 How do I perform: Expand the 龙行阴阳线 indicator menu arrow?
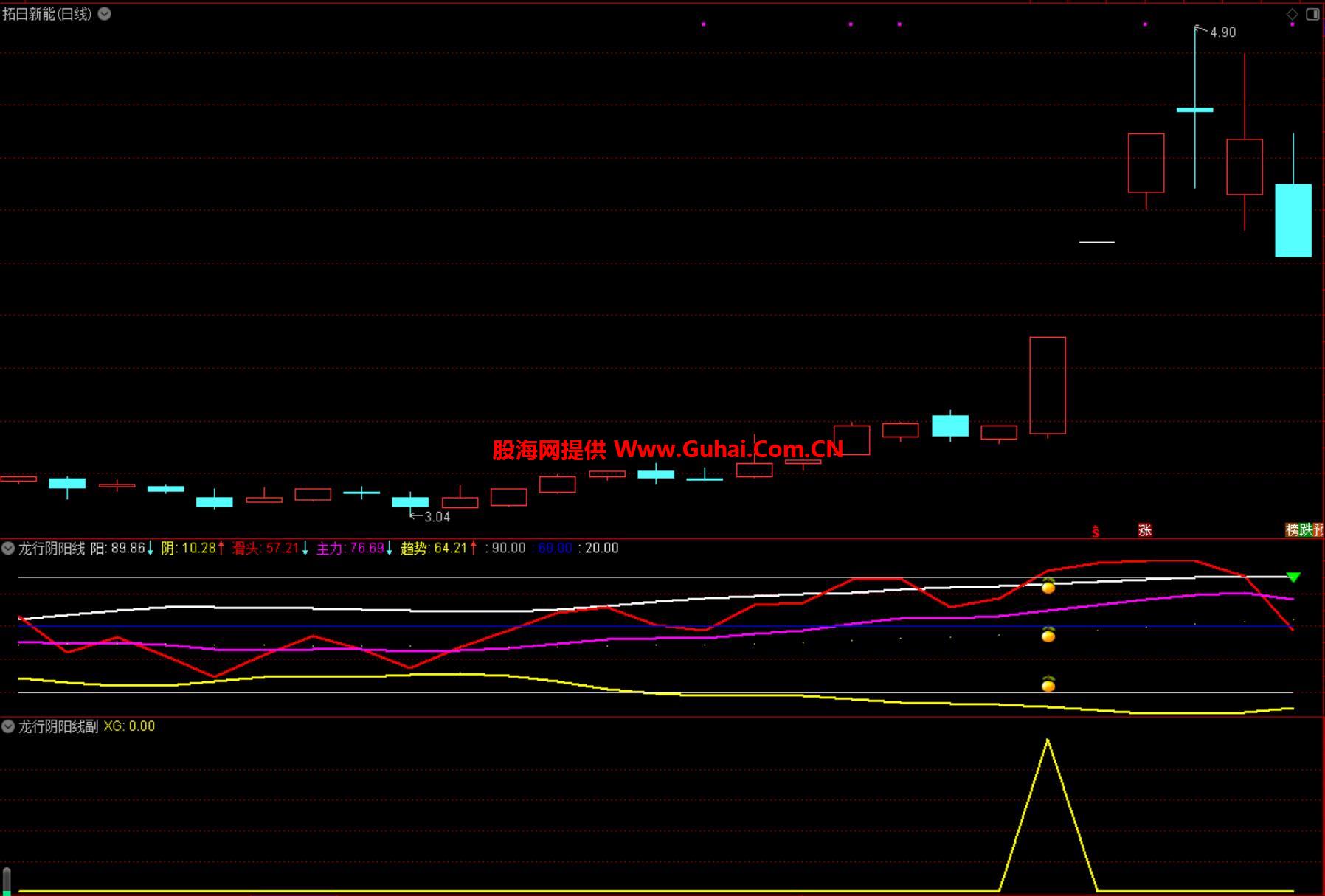(x=8, y=548)
